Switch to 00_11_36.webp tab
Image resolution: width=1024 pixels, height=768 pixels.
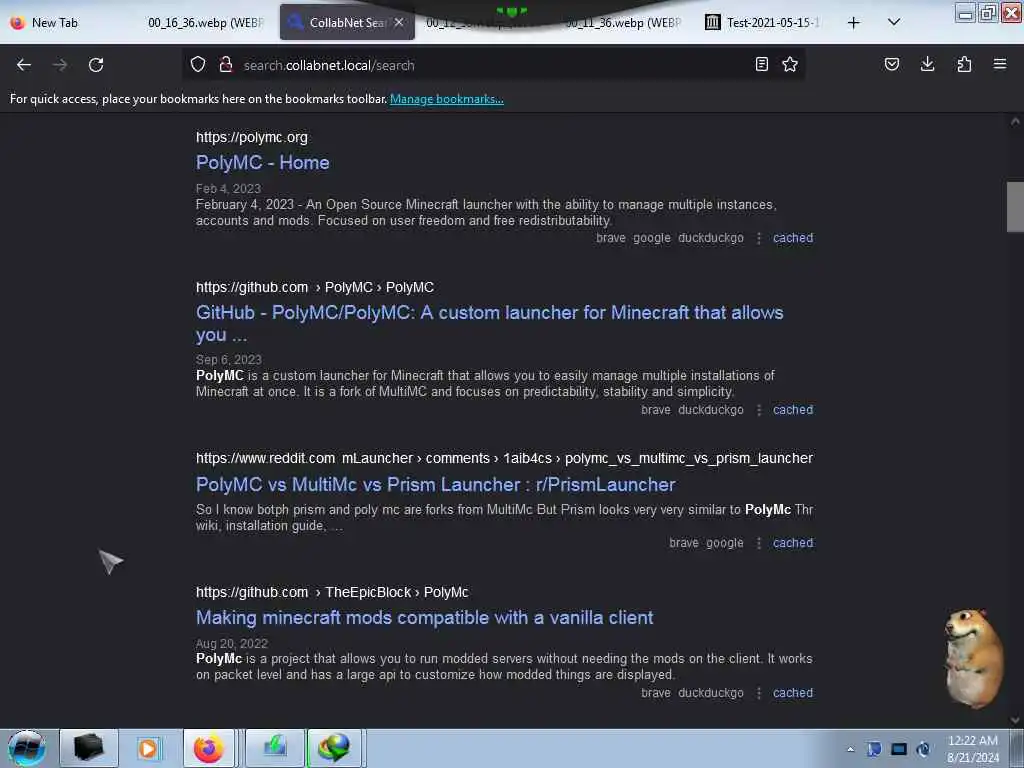[622, 23]
